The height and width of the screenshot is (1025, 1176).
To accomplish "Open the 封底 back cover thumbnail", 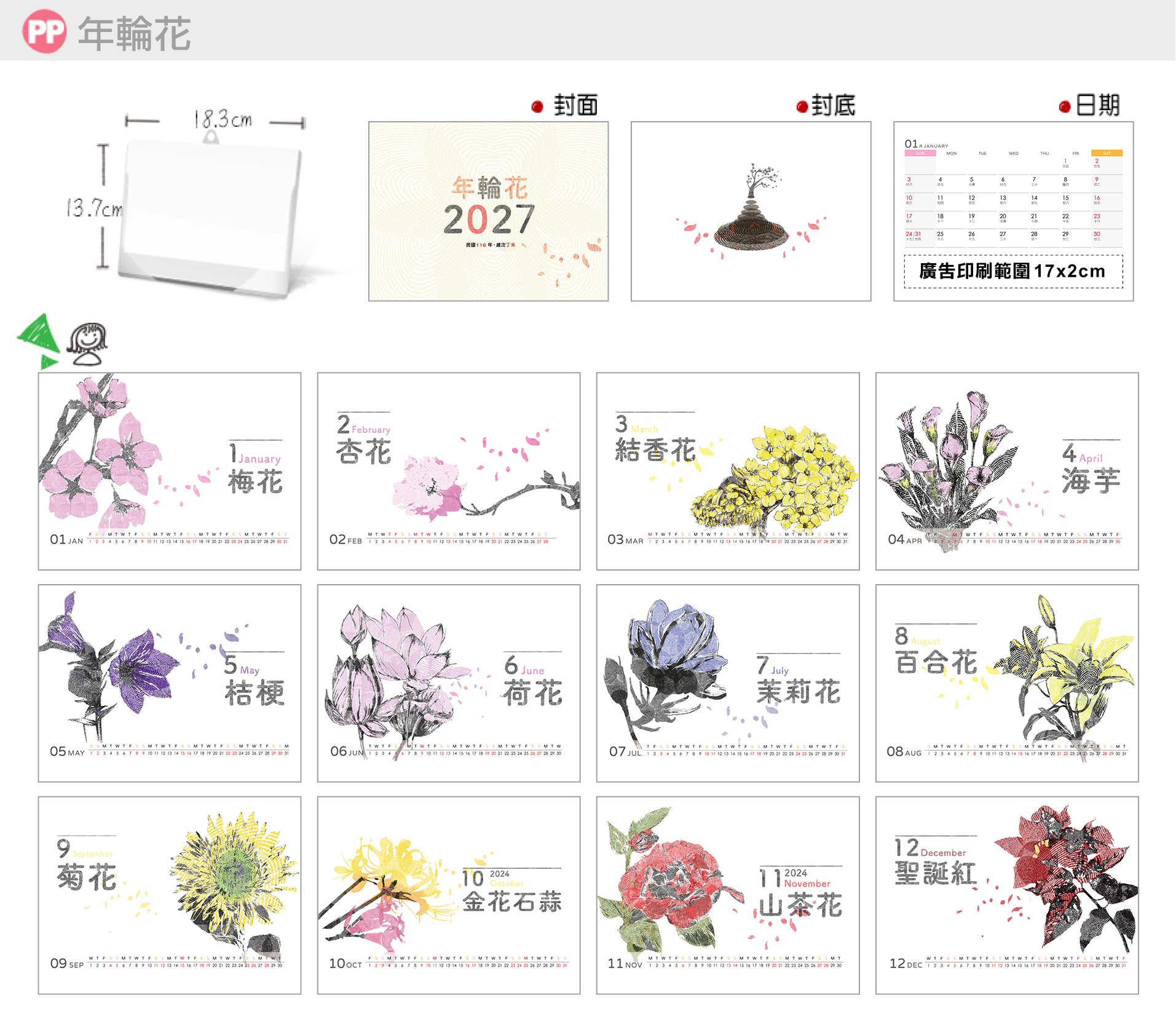I will click(751, 212).
